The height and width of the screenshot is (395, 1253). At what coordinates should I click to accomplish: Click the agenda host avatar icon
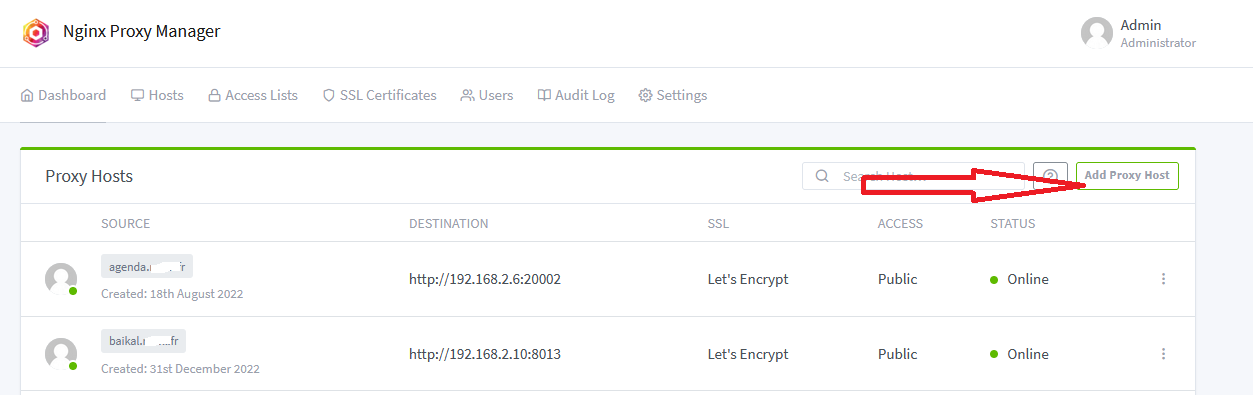pos(61,279)
